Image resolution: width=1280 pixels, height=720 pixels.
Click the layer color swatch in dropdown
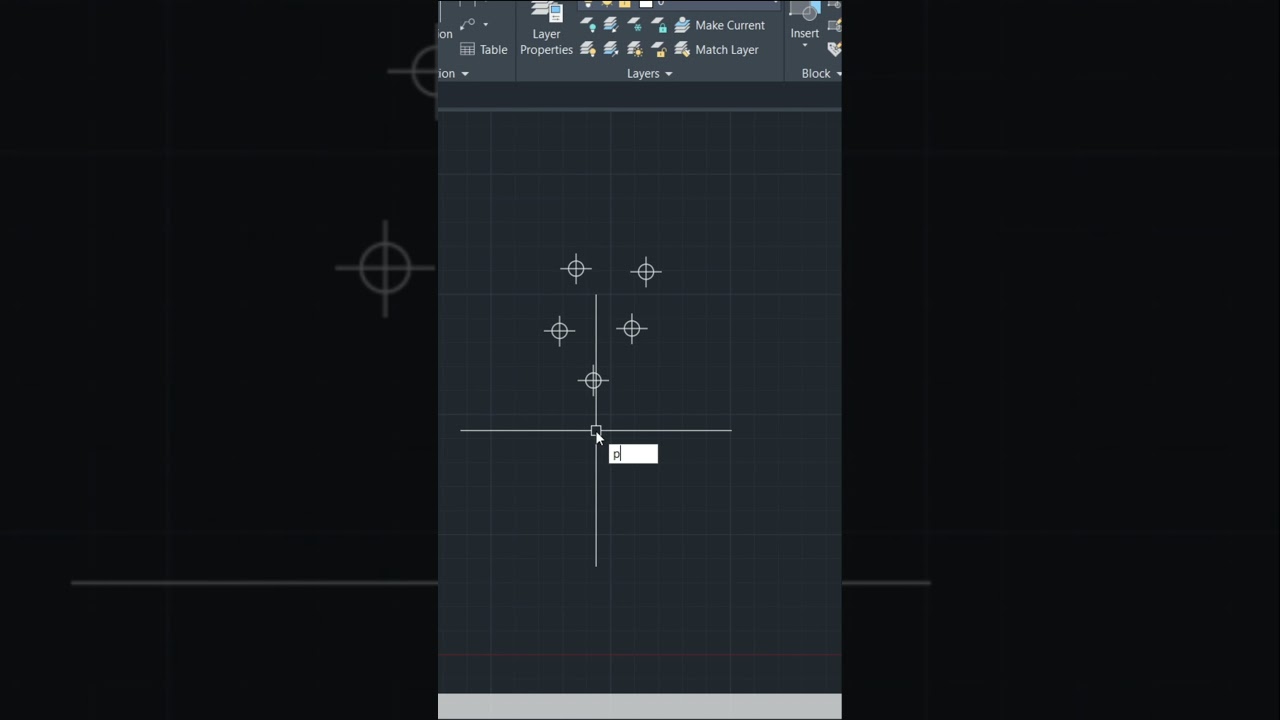point(646,4)
